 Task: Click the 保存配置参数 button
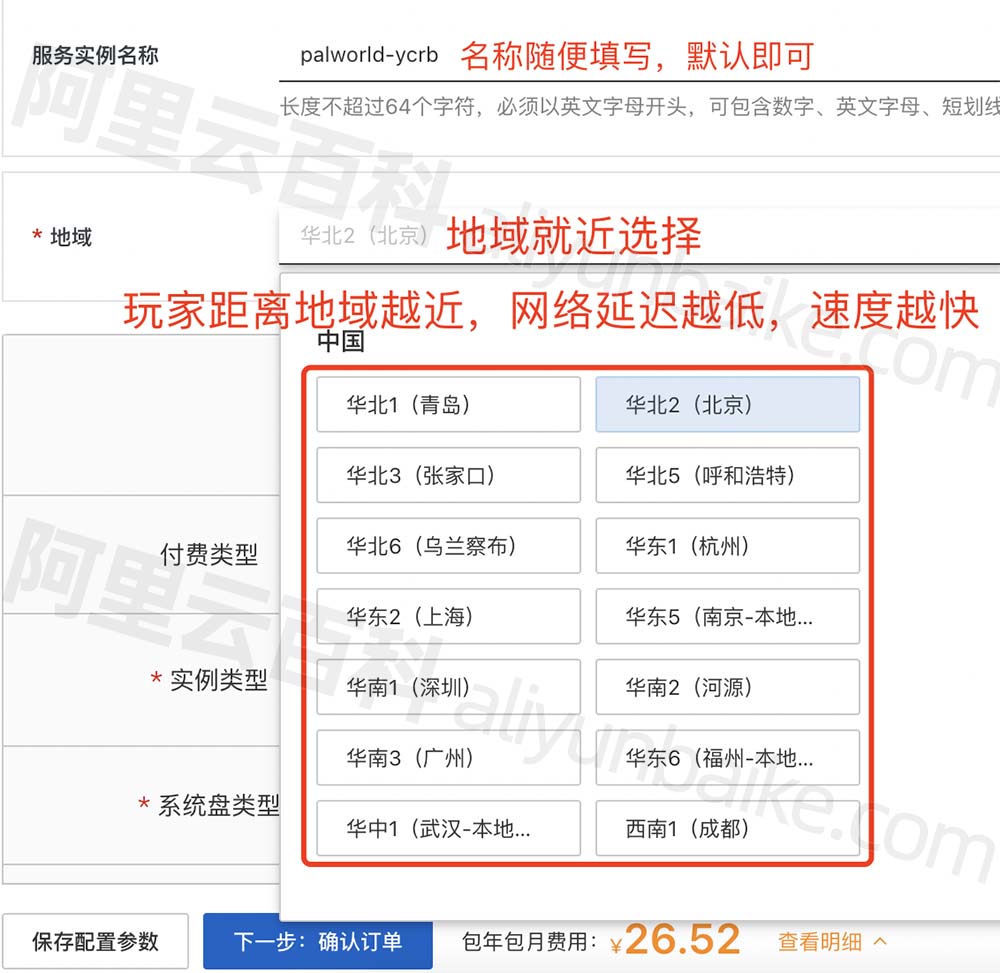[x=95, y=939]
